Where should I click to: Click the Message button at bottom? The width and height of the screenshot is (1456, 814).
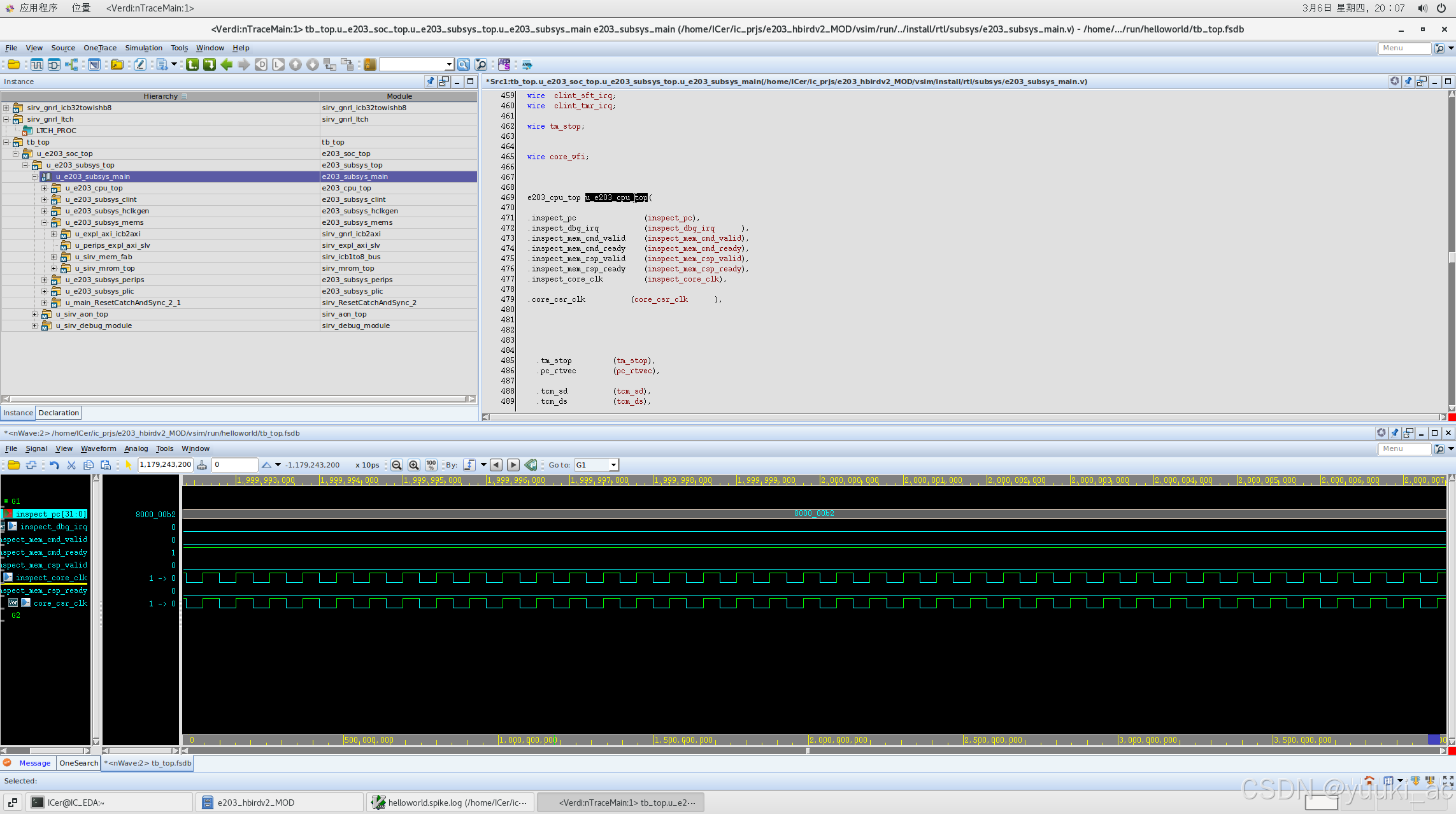point(34,763)
